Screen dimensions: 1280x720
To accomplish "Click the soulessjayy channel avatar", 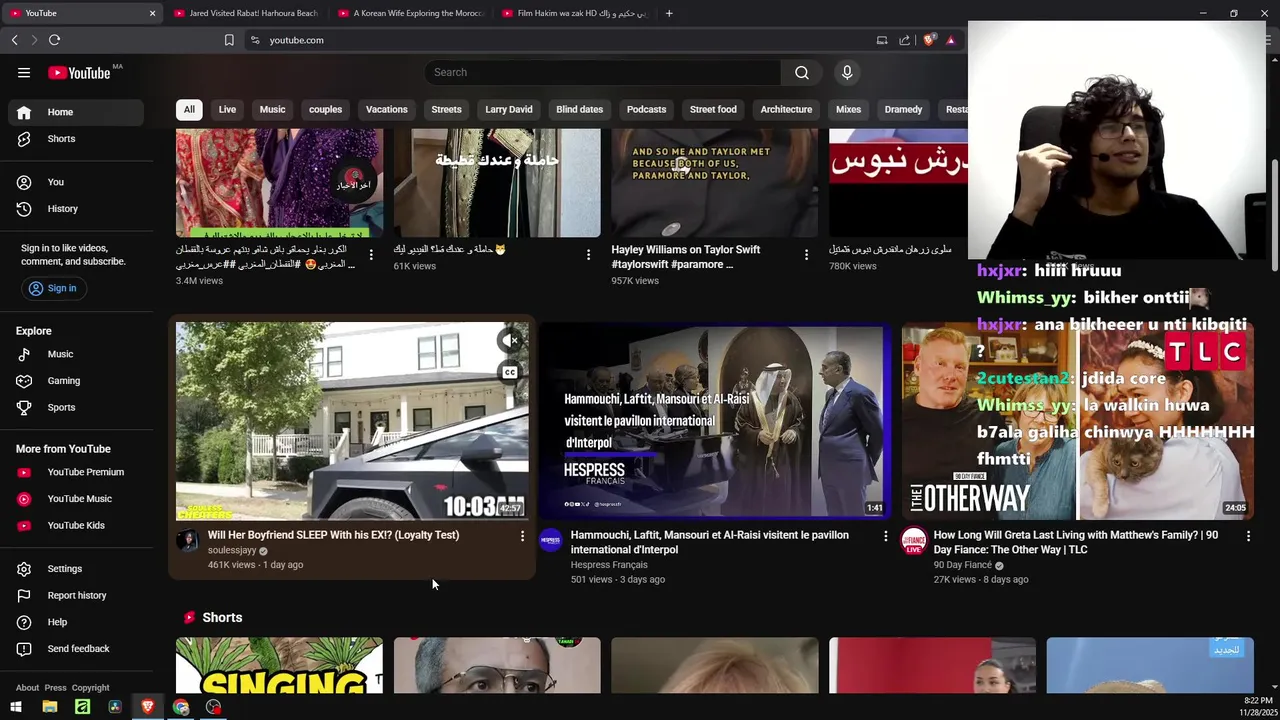I will point(187,541).
